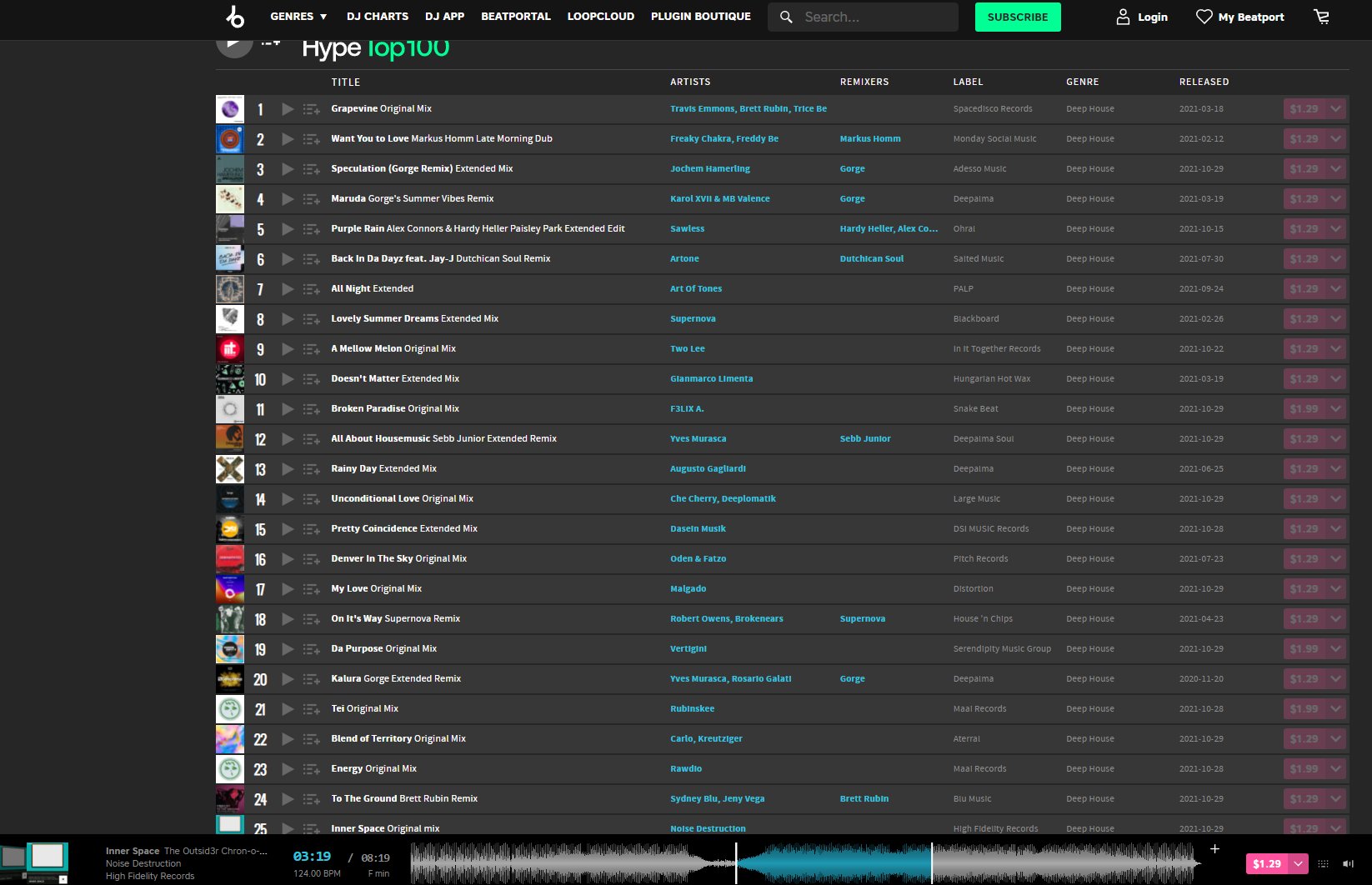Screen dimensions: 1372x885
Task: Open purchase options arrow for Back In Da Dayz
Action: click(1336, 259)
